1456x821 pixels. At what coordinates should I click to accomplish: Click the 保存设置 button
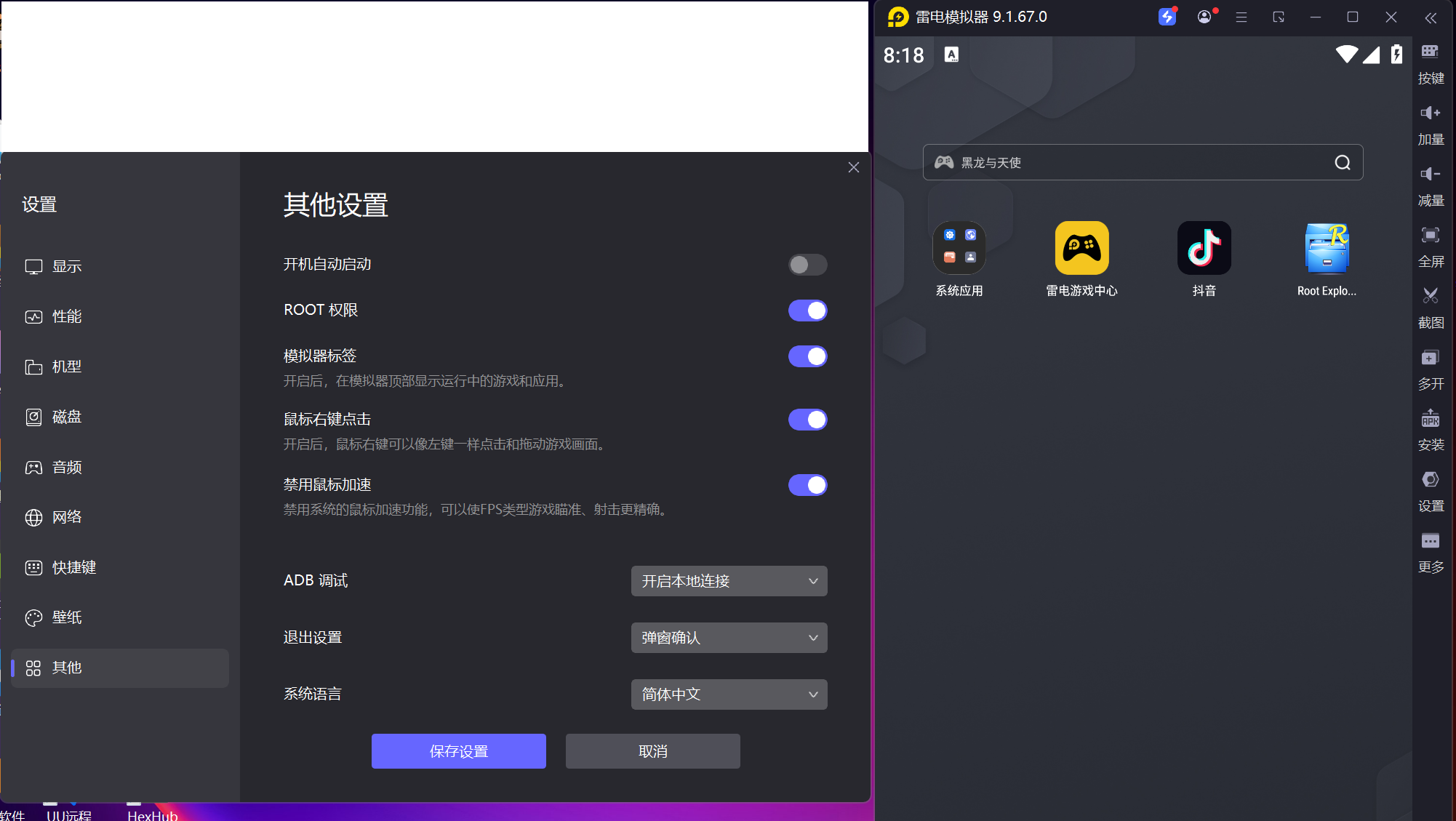[458, 751]
